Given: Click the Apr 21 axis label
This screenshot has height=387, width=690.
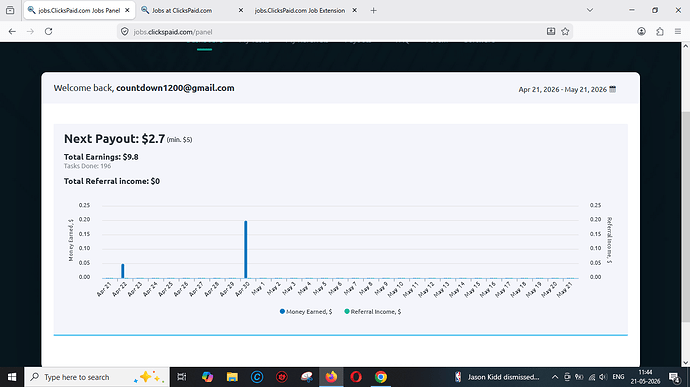Looking at the screenshot, I should pyautogui.click(x=103, y=290).
